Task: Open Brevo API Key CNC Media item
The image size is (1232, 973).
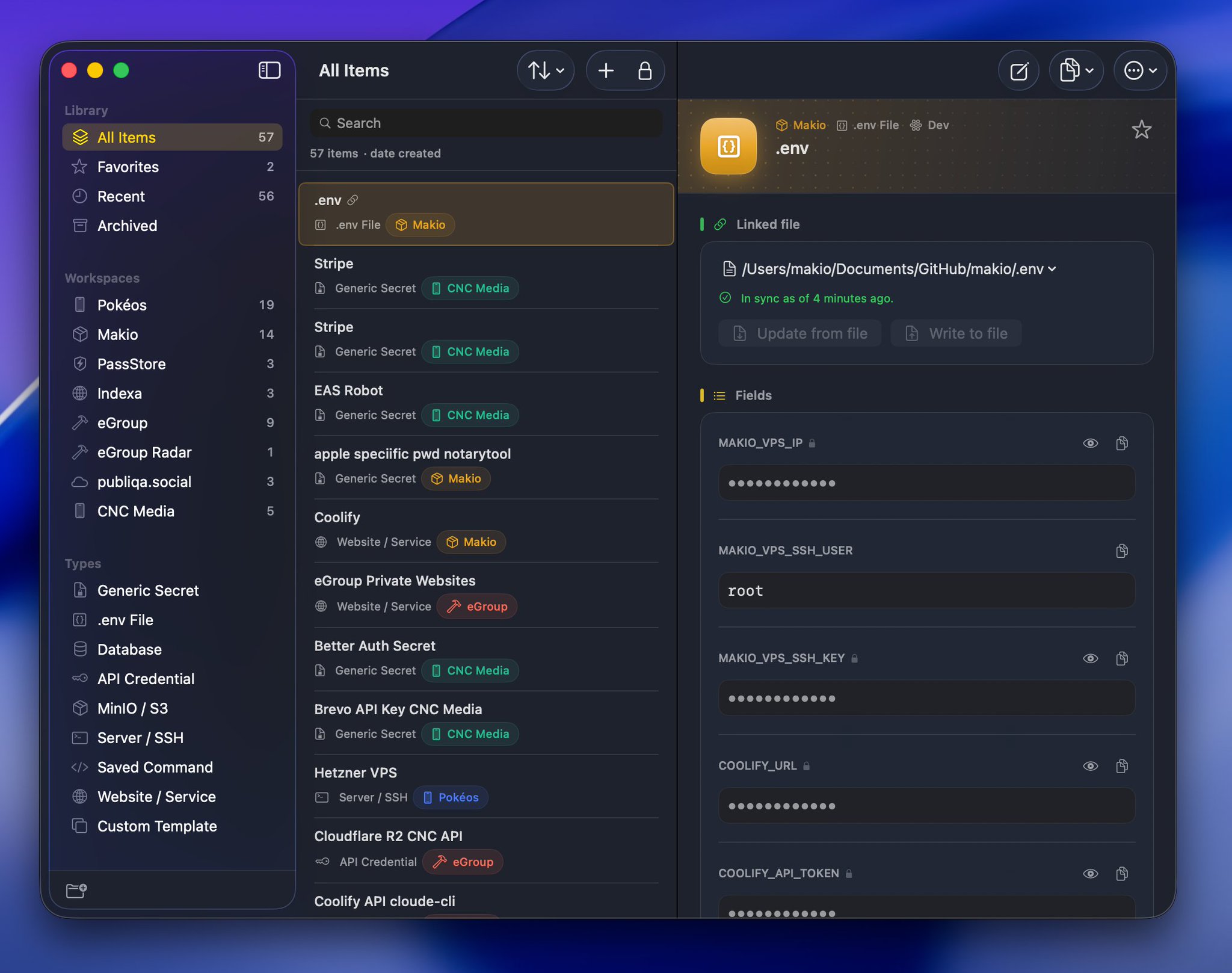Action: pos(486,722)
